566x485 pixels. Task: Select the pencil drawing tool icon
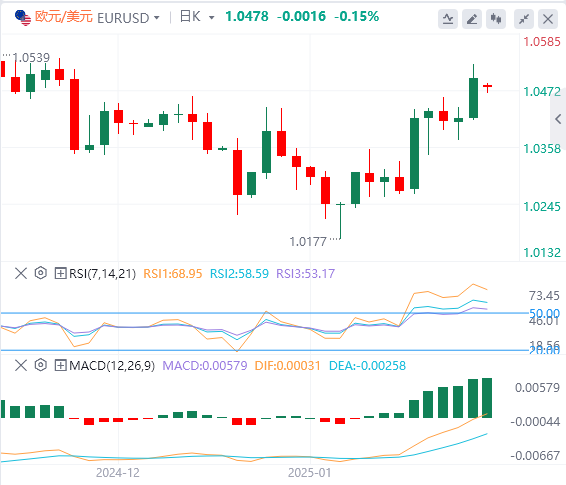coord(472,19)
